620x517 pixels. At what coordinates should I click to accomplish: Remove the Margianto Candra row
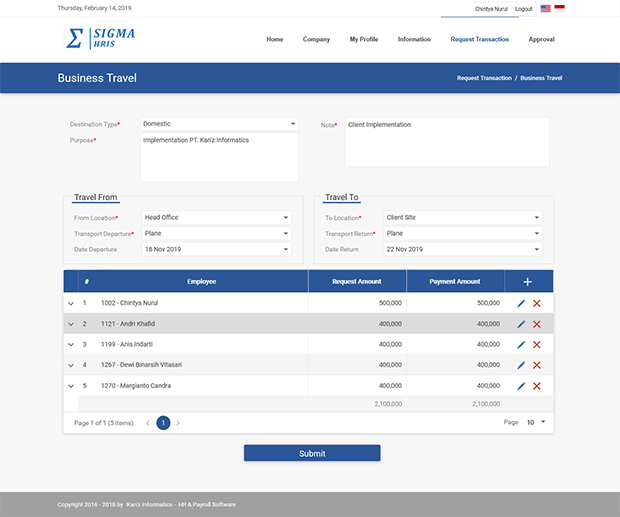tap(537, 386)
